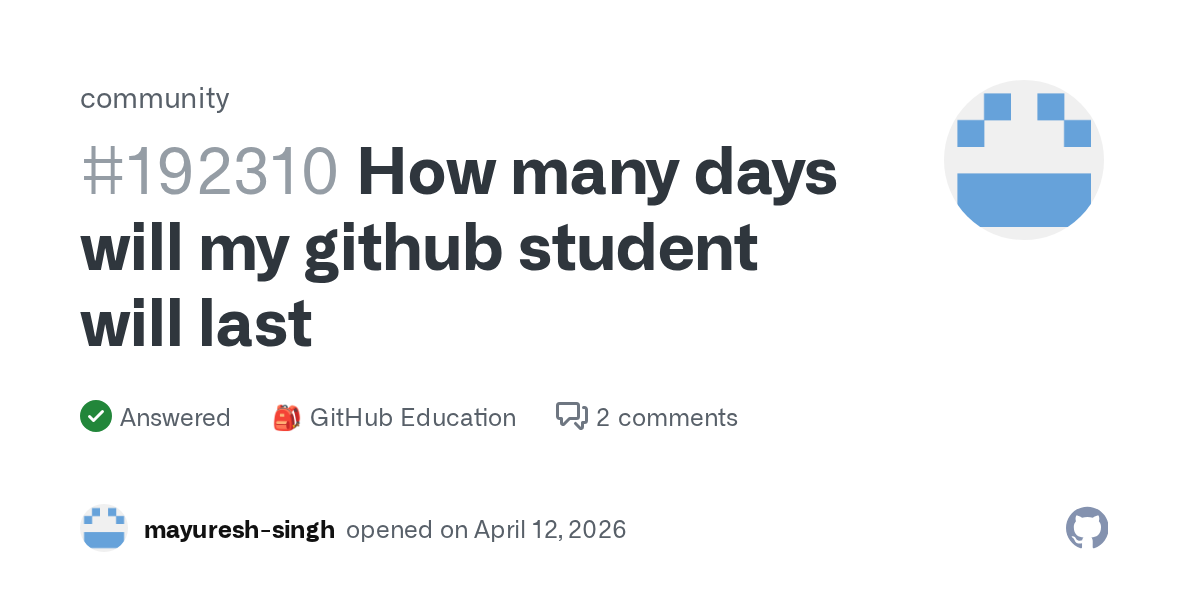The width and height of the screenshot is (1200, 600).
Task: Click the backpack emoji icon
Action: pos(286,417)
